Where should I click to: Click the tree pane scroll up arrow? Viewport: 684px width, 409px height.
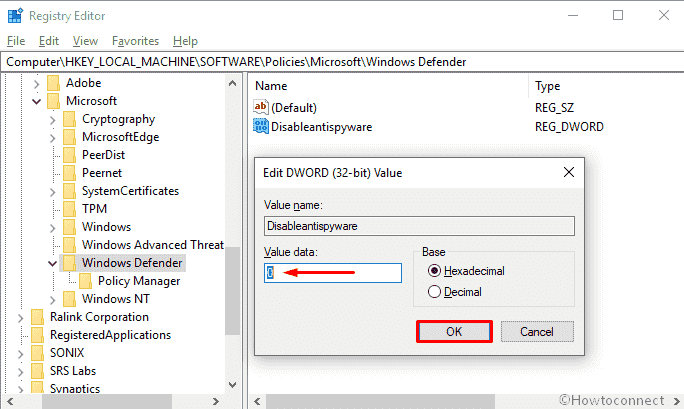[x=233, y=83]
